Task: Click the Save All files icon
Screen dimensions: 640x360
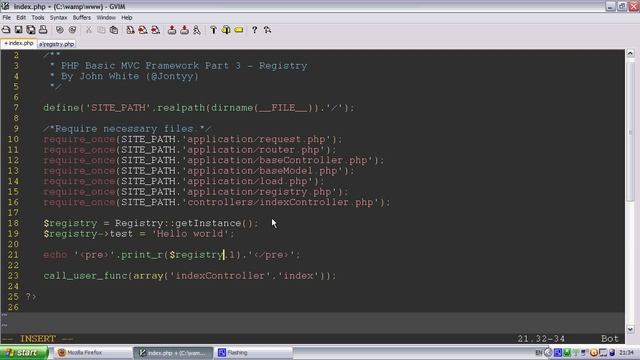Action: (x=31, y=30)
